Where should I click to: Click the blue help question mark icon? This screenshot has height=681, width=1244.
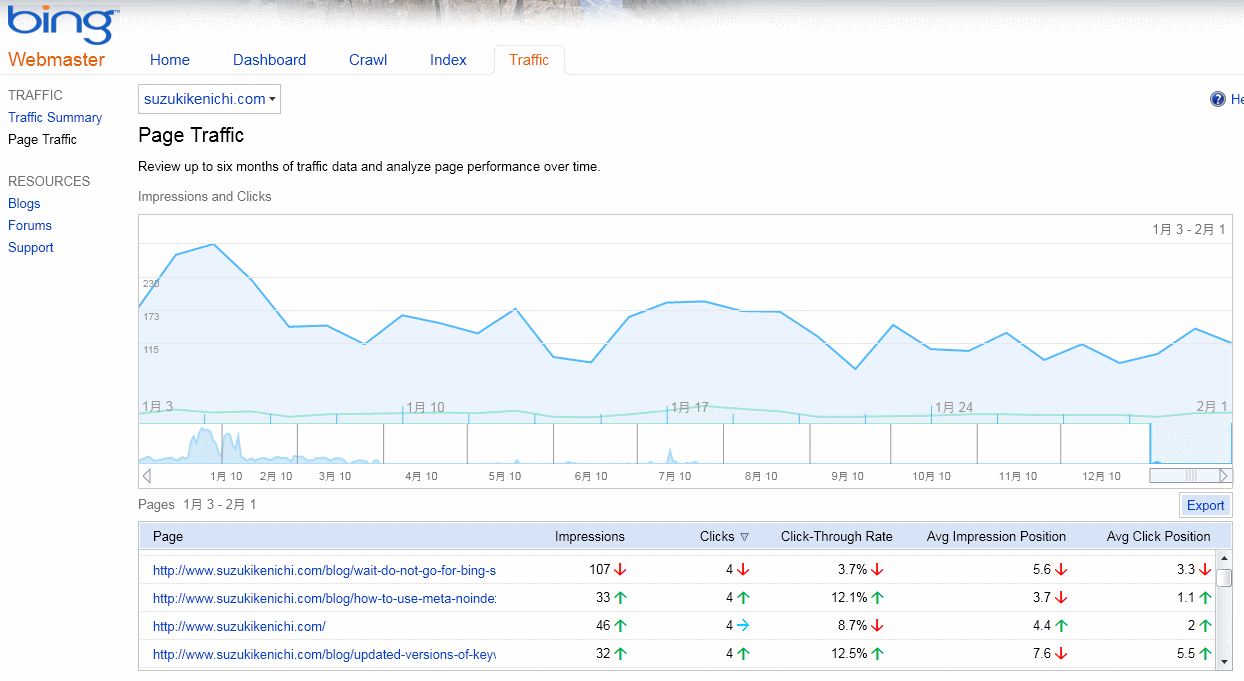(1217, 99)
